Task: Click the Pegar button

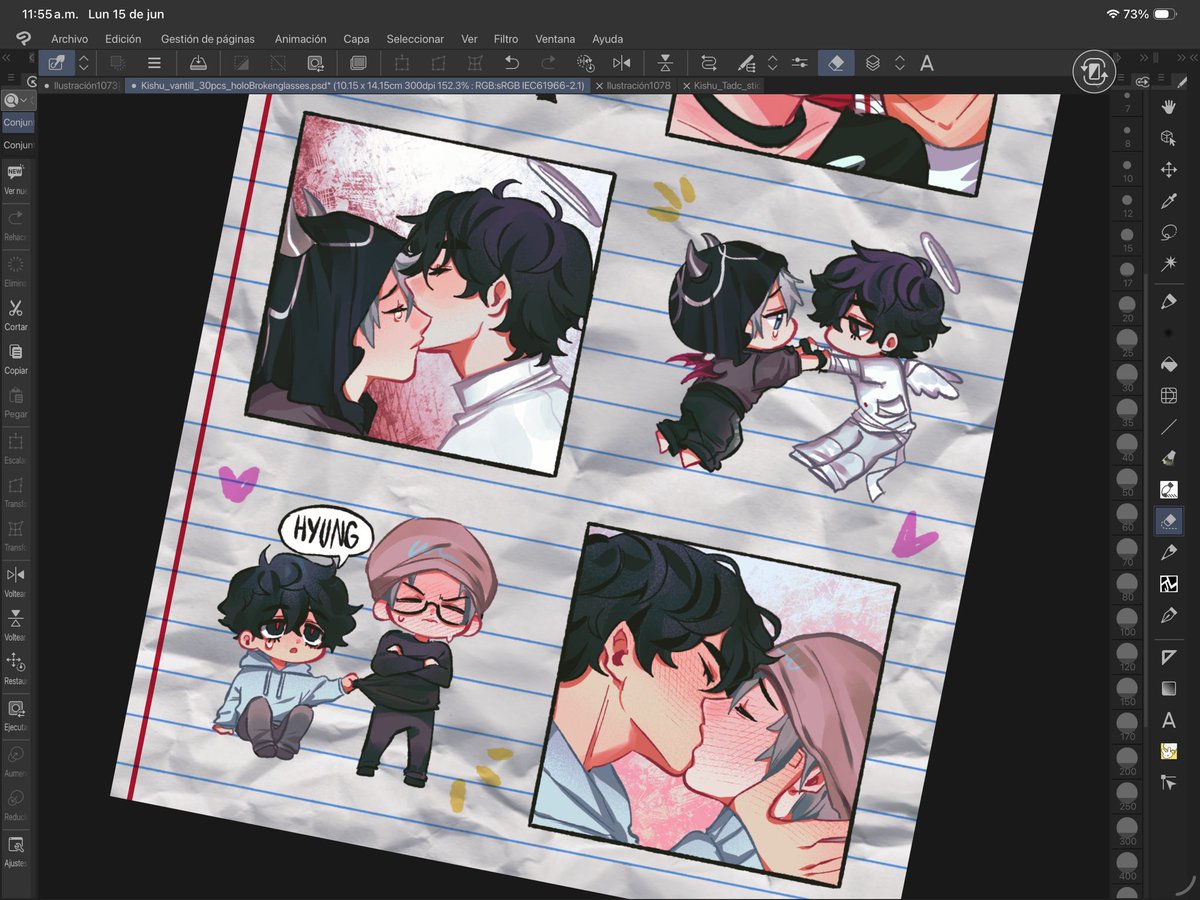Action: click(16, 403)
